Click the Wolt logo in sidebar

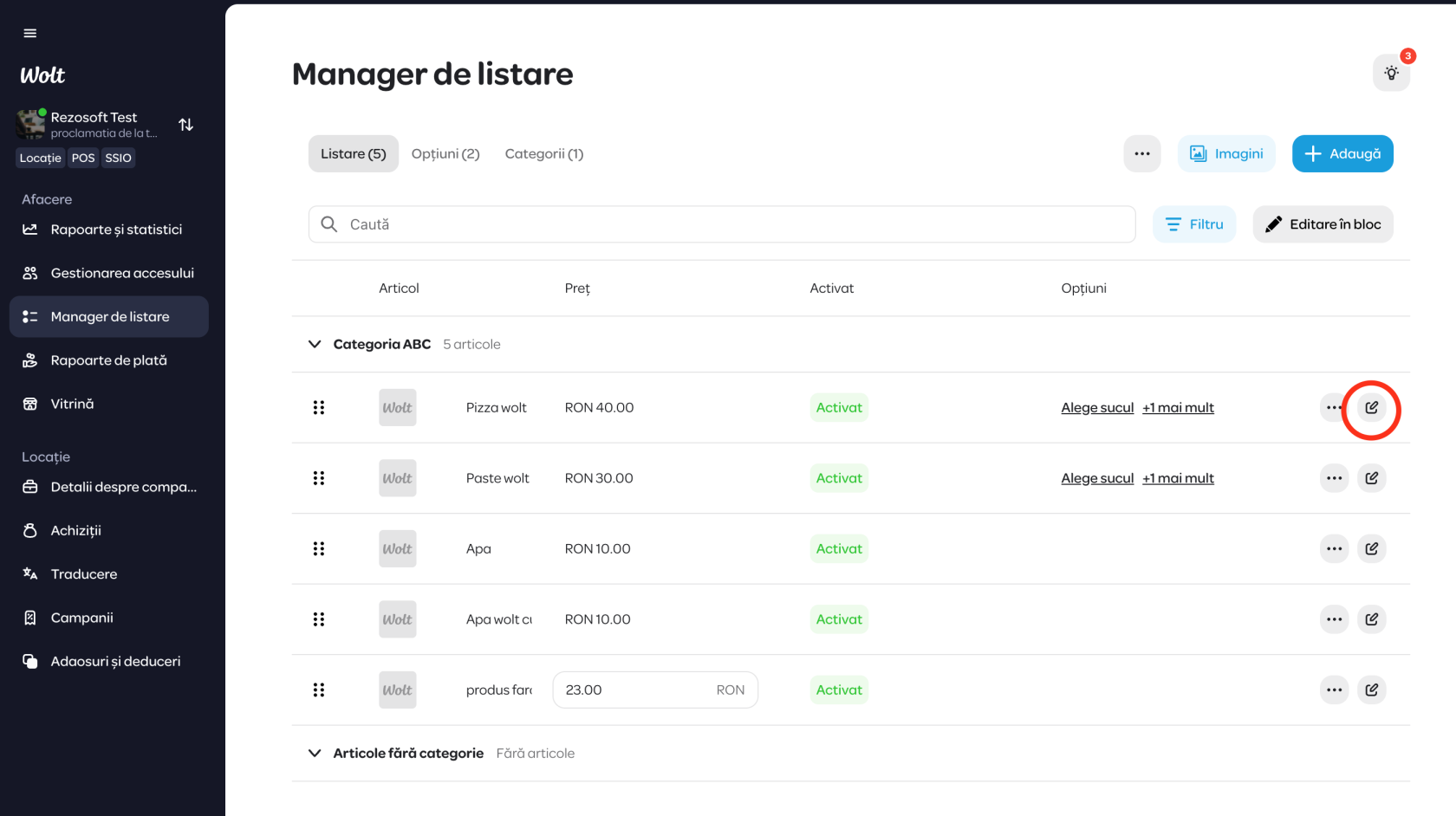coord(42,75)
